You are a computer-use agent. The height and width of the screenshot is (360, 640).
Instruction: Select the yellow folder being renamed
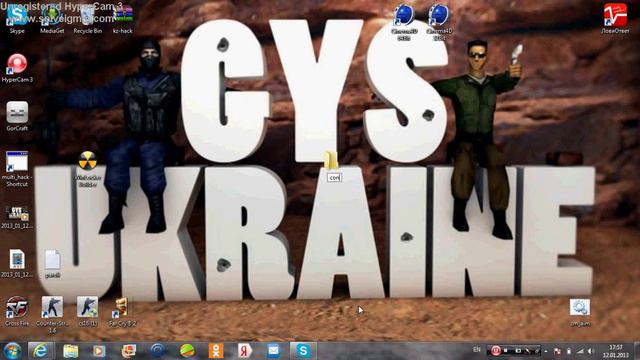pos(331,160)
